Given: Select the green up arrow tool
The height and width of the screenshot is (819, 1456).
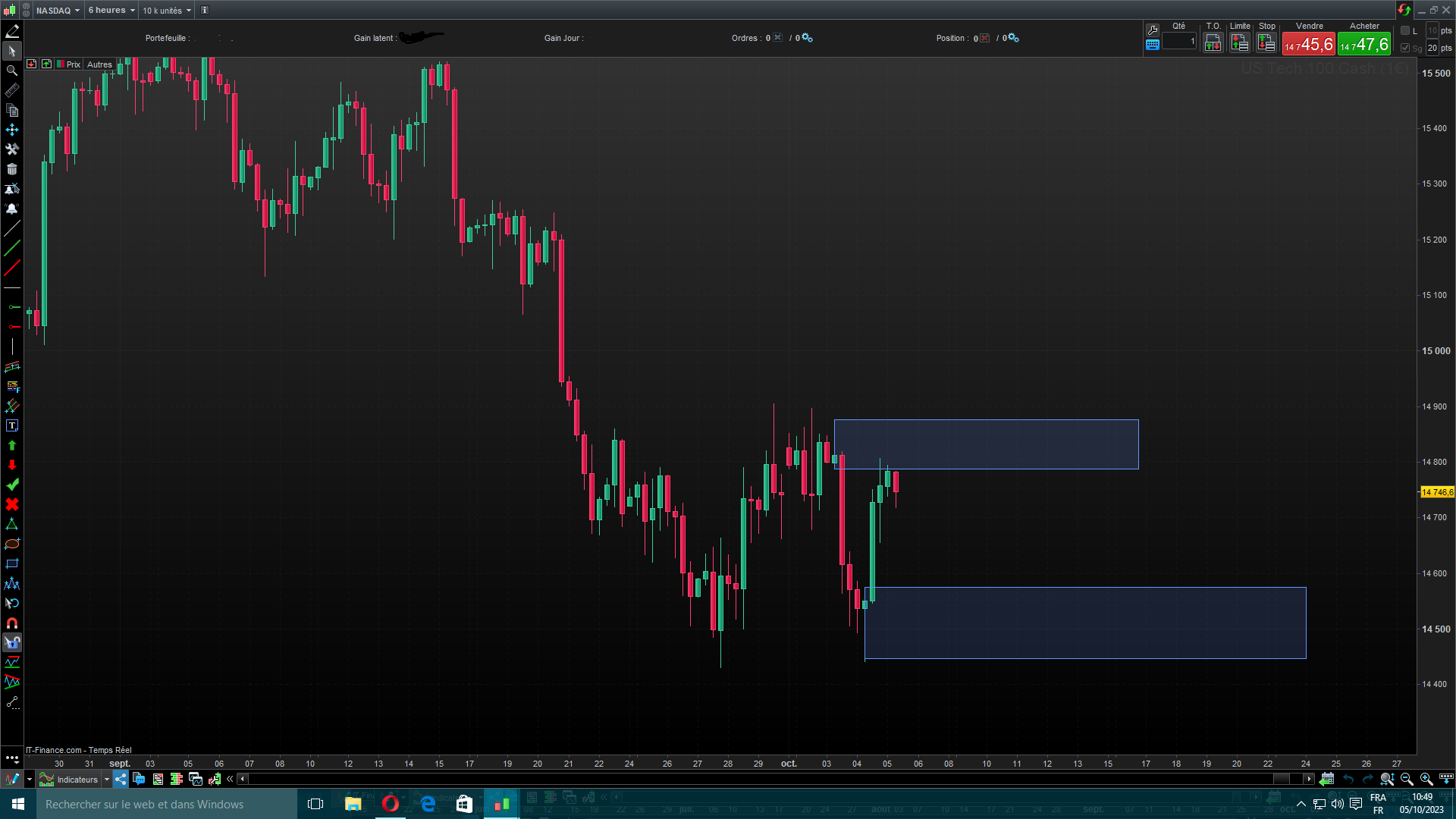Looking at the screenshot, I should point(12,445).
